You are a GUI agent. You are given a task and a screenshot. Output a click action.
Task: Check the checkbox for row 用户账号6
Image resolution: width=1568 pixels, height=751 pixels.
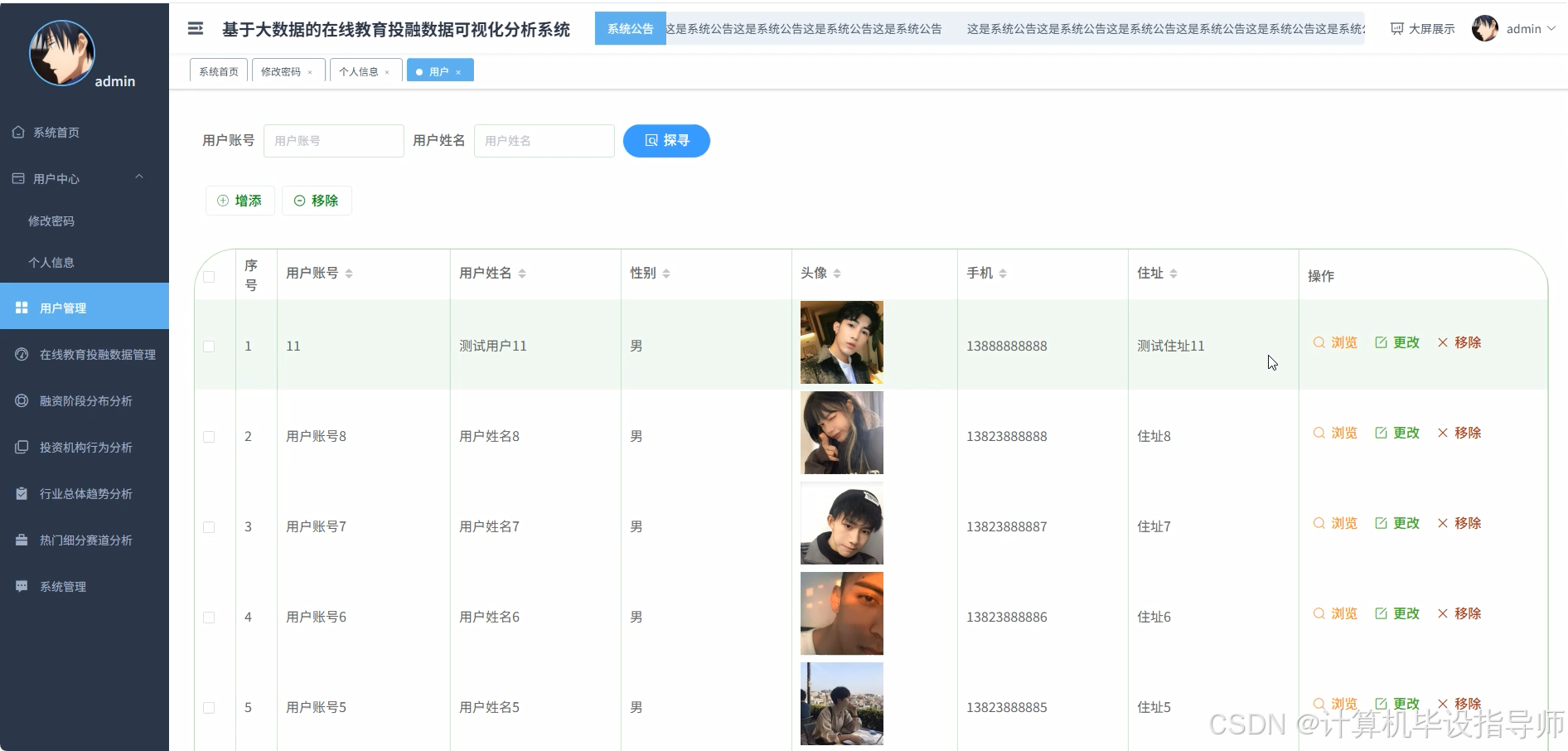tap(209, 618)
